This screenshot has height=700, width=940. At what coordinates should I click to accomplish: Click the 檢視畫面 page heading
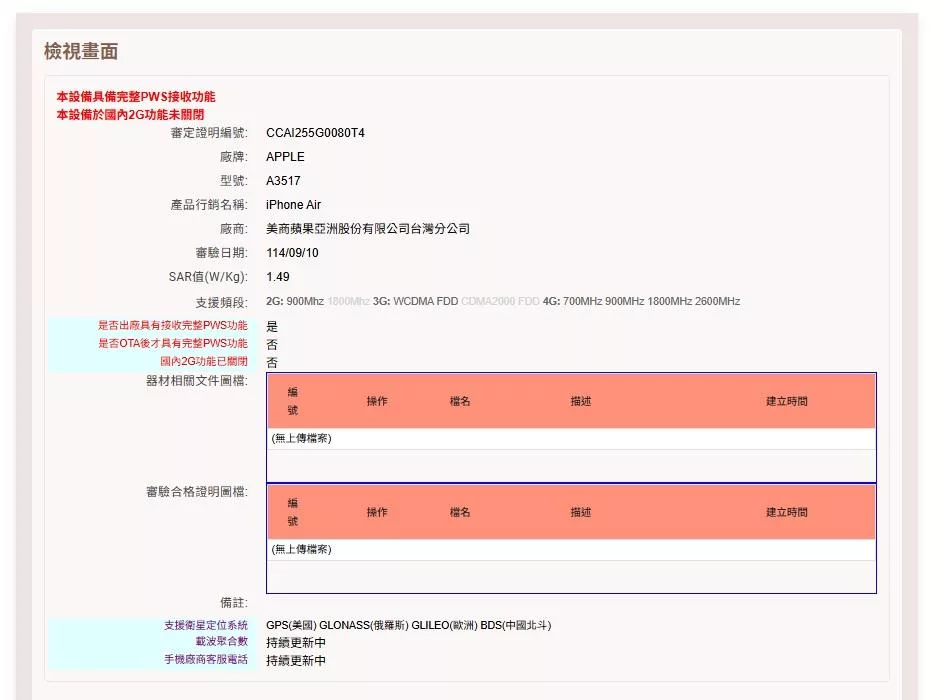(x=81, y=51)
